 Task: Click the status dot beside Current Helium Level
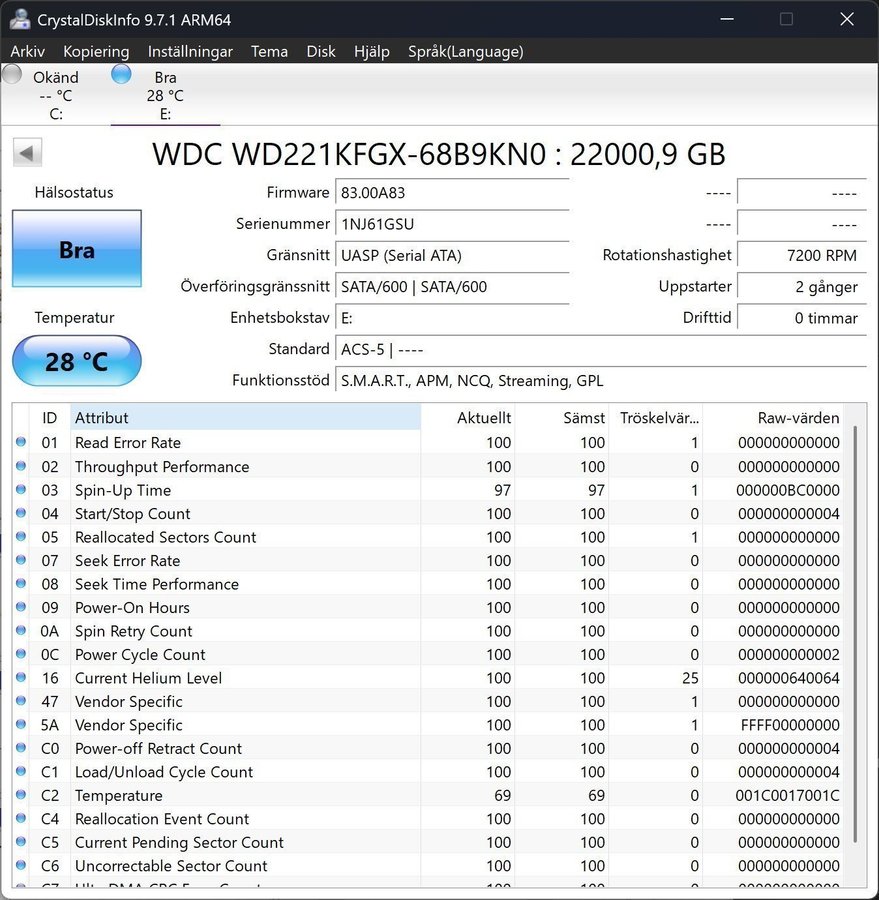[21, 678]
